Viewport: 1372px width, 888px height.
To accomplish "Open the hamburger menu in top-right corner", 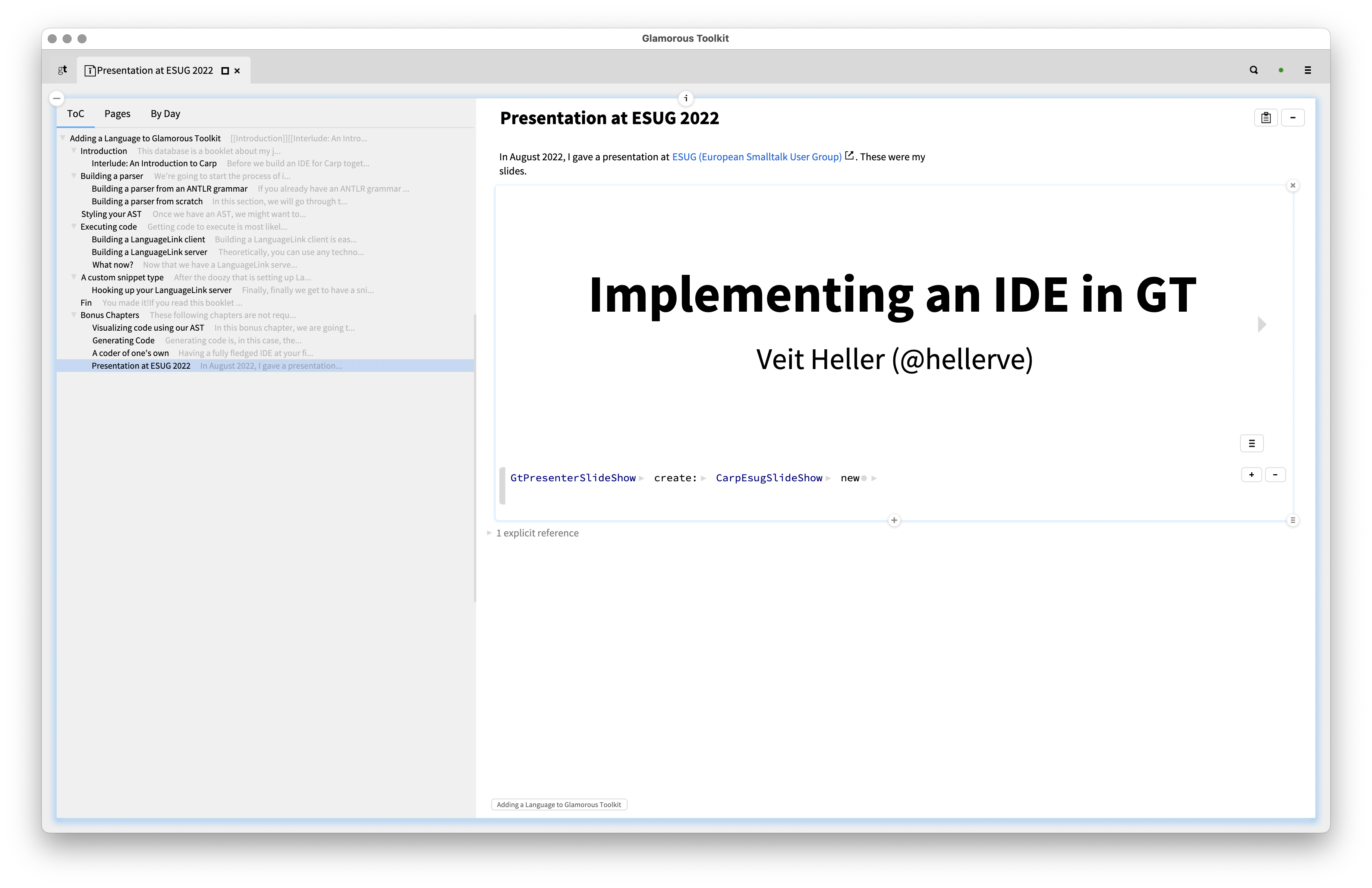I will coord(1308,70).
